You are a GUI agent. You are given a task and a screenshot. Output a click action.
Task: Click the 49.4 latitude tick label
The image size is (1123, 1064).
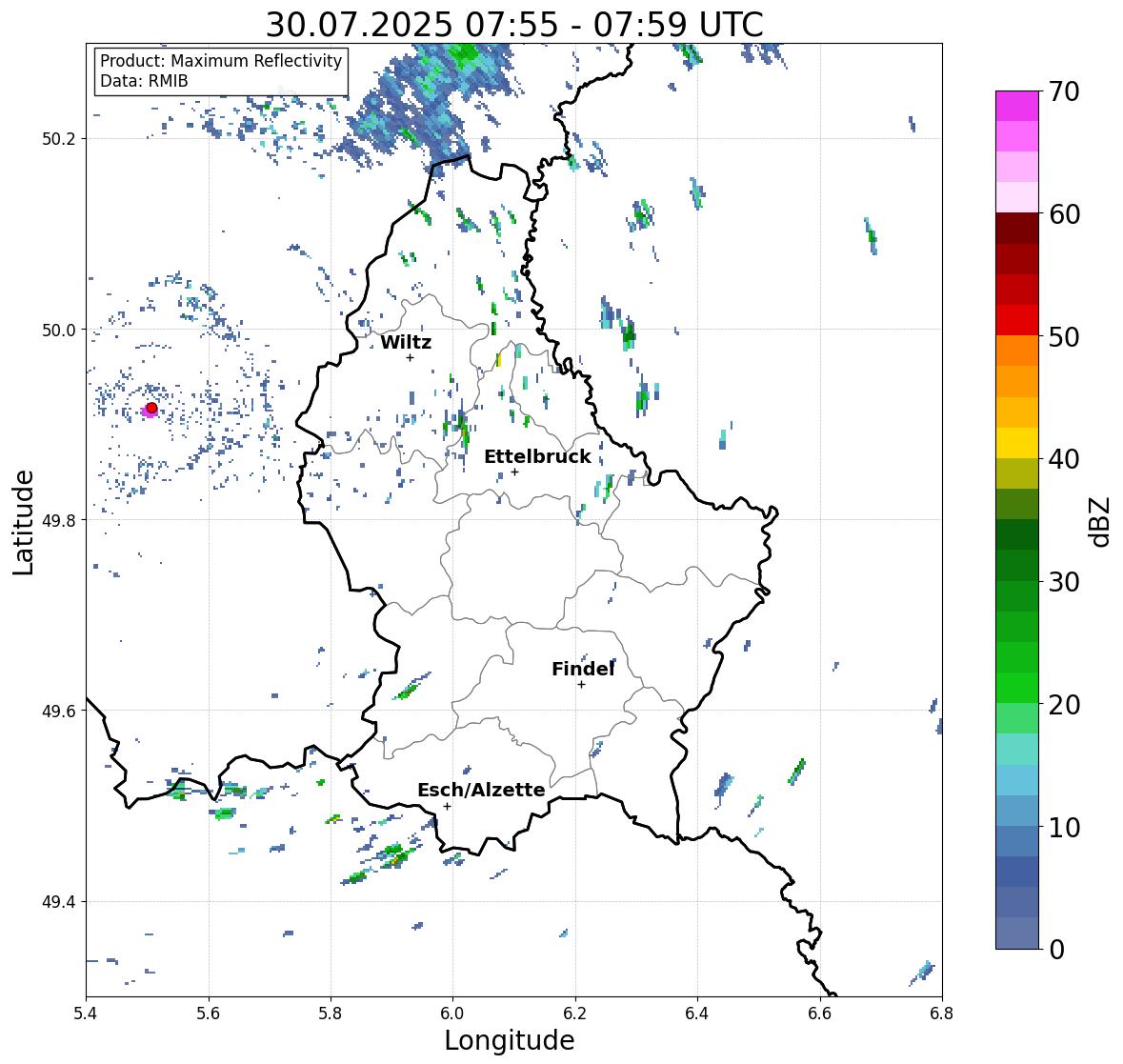(59, 902)
